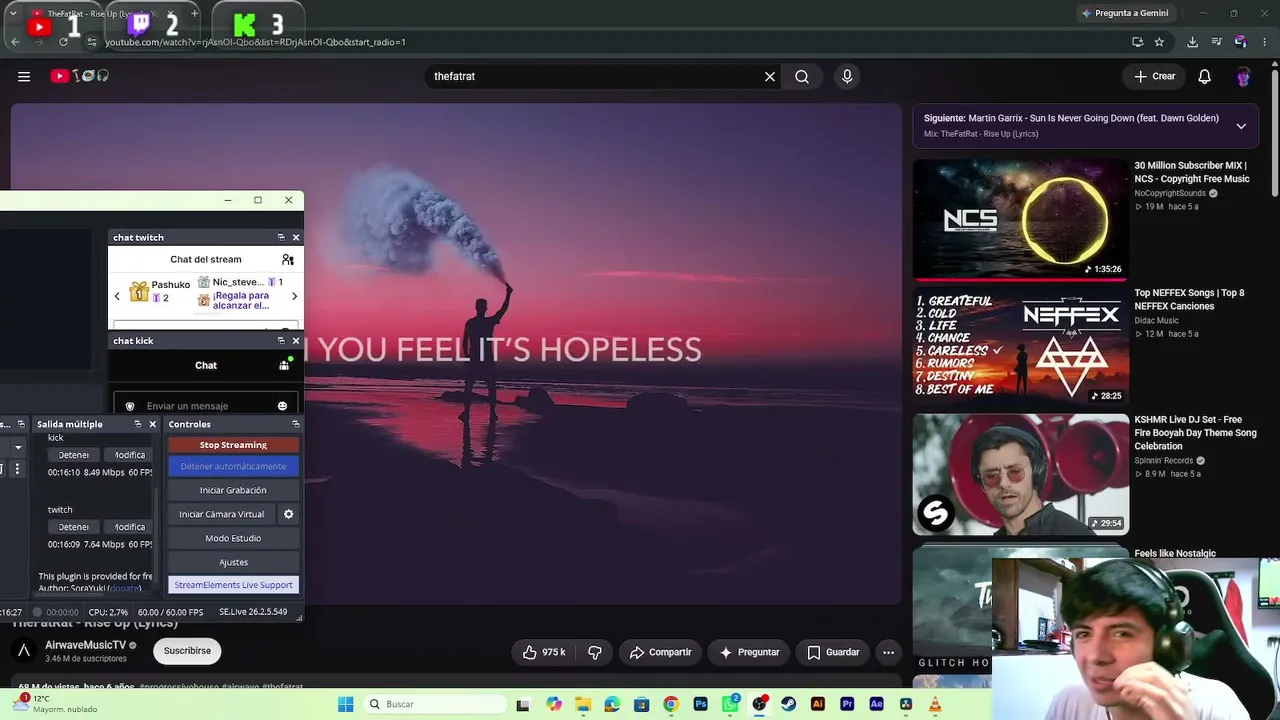Clear the YouTube search box text
This screenshot has height=720, width=1280.
click(770, 76)
